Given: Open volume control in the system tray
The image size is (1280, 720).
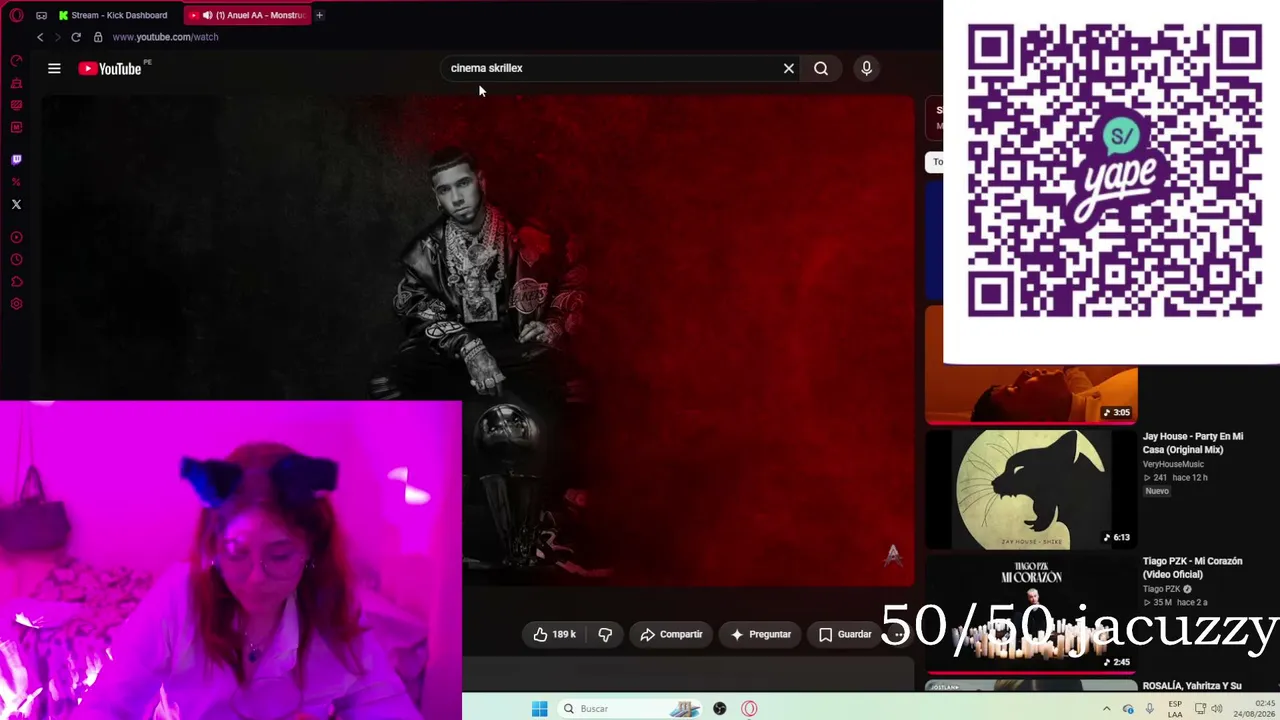Looking at the screenshot, I should [x=1217, y=709].
